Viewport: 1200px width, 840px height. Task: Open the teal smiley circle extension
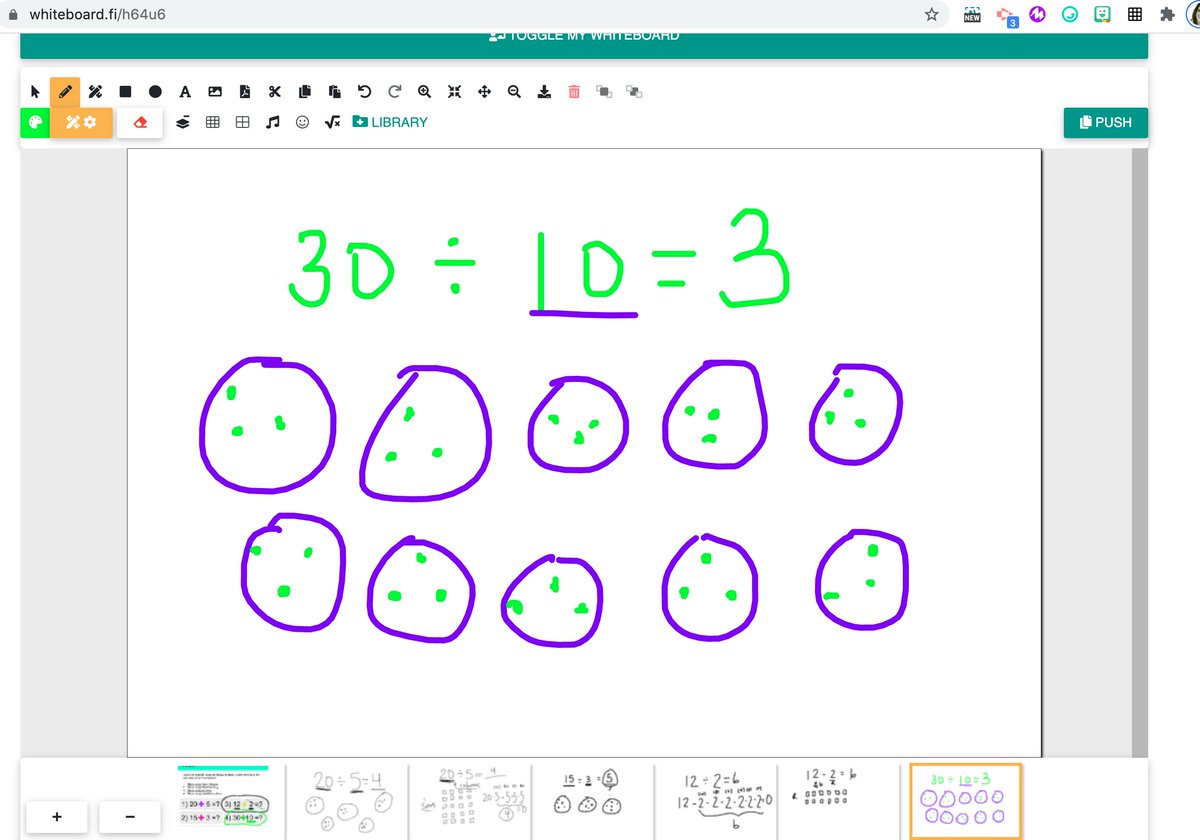1069,14
